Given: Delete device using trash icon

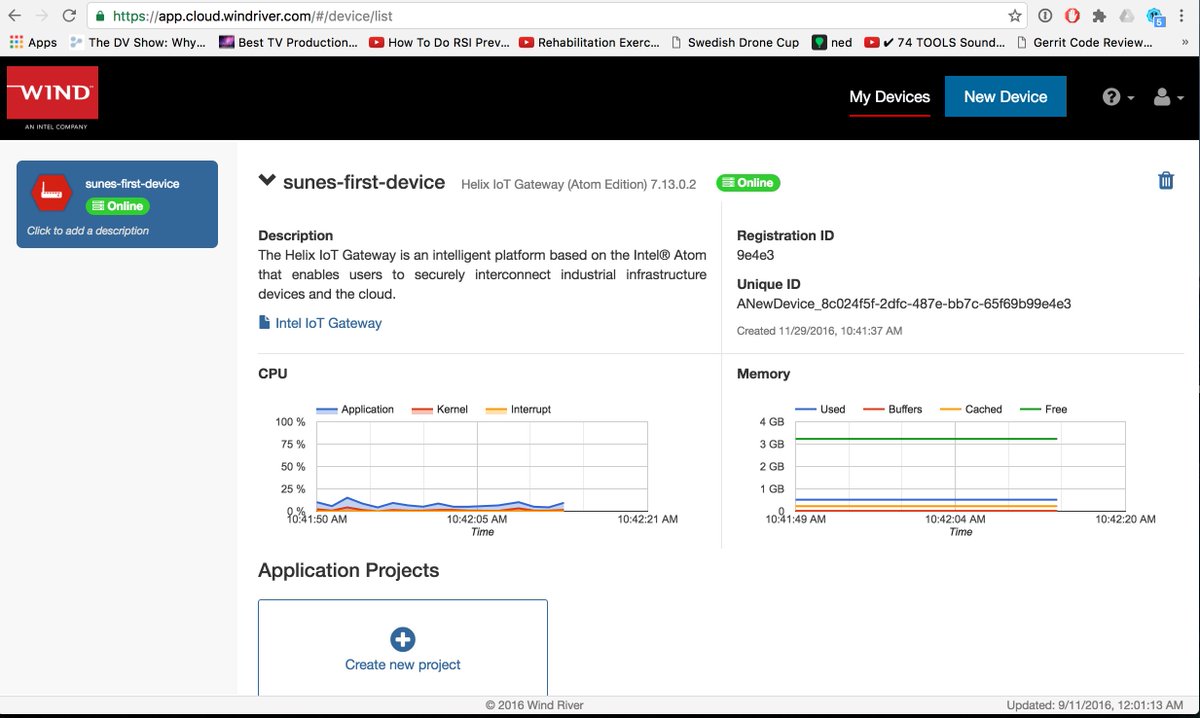Looking at the screenshot, I should click(x=1165, y=181).
